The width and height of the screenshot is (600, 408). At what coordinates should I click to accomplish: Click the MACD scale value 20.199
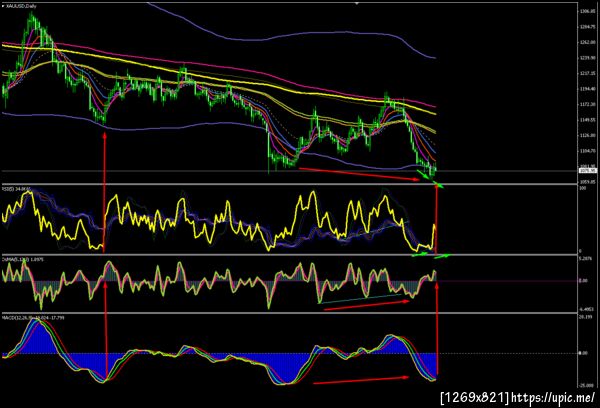coord(585,317)
